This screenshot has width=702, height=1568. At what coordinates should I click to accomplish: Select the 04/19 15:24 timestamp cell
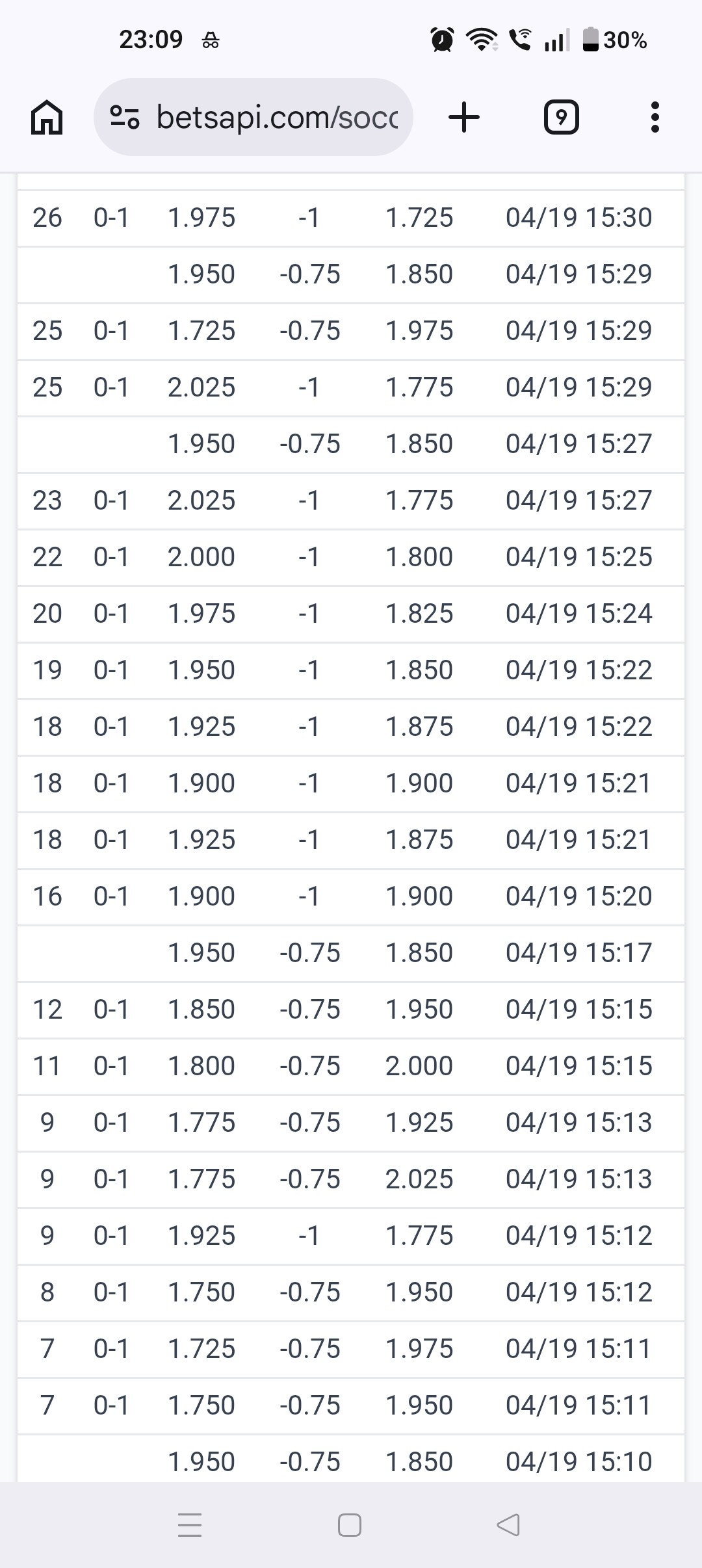(578, 614)
